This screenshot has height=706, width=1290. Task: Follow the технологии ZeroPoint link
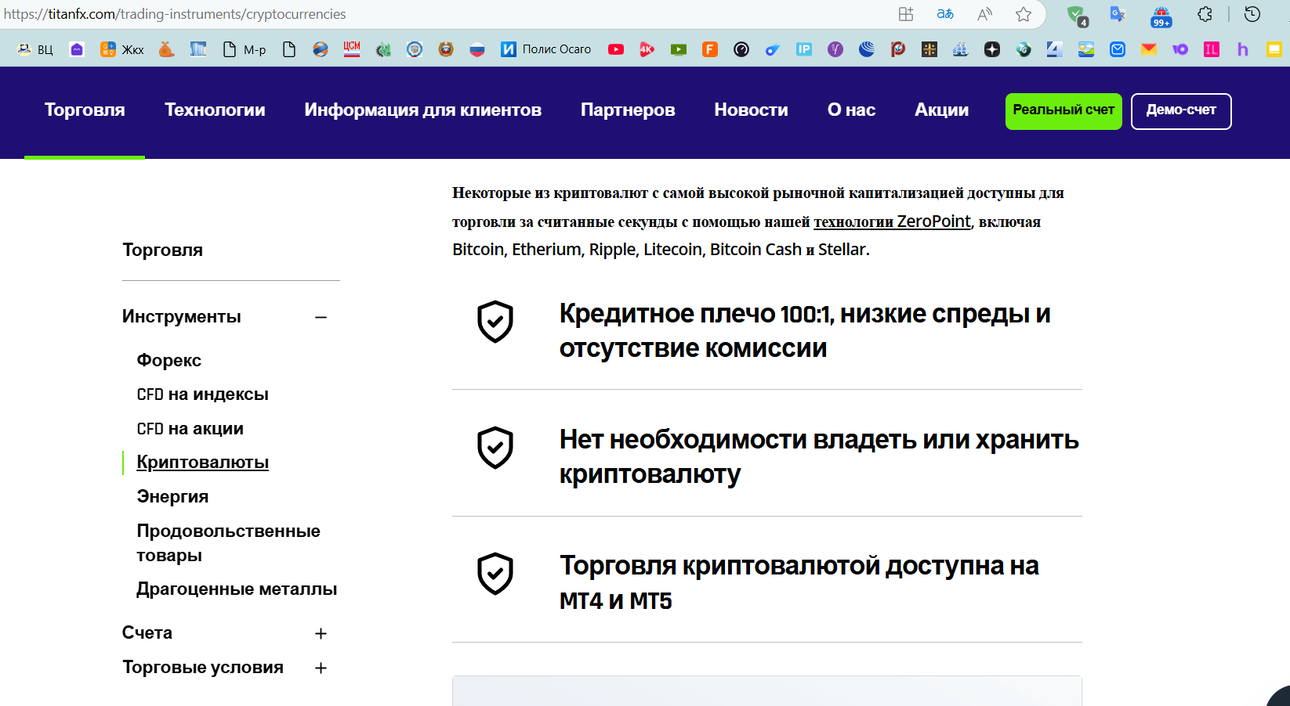click(x=892, y=222)
